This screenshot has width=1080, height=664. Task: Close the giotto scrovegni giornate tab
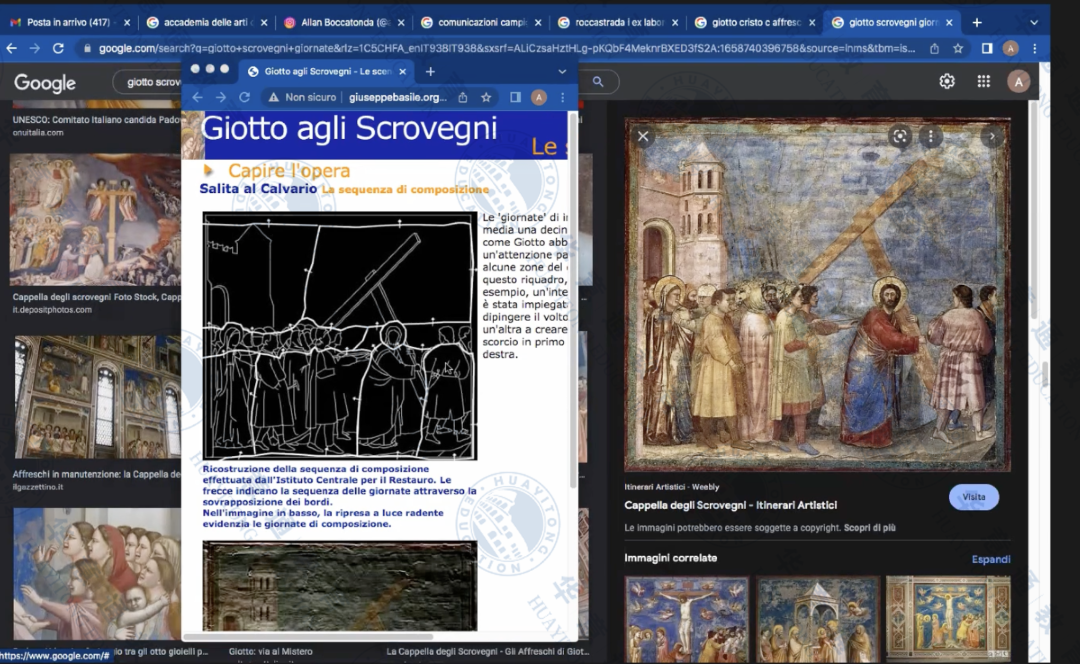coord(949,22)
